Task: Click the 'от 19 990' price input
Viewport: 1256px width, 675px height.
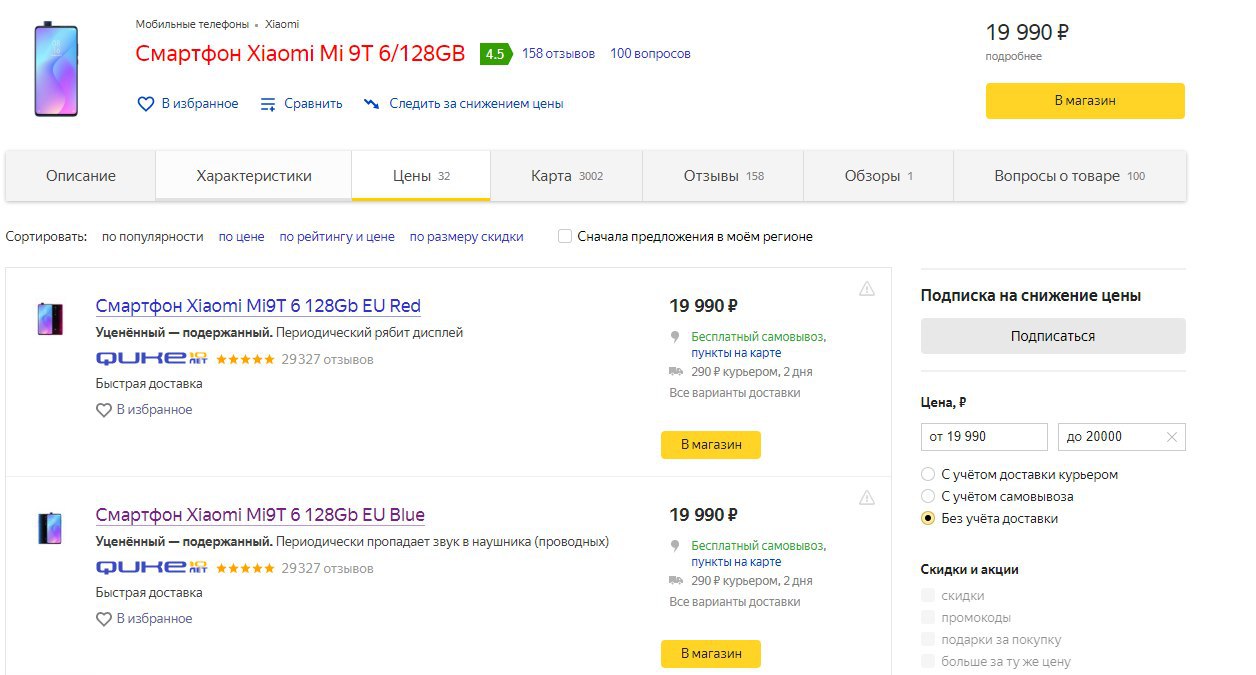Action: [x=984, y=437]
